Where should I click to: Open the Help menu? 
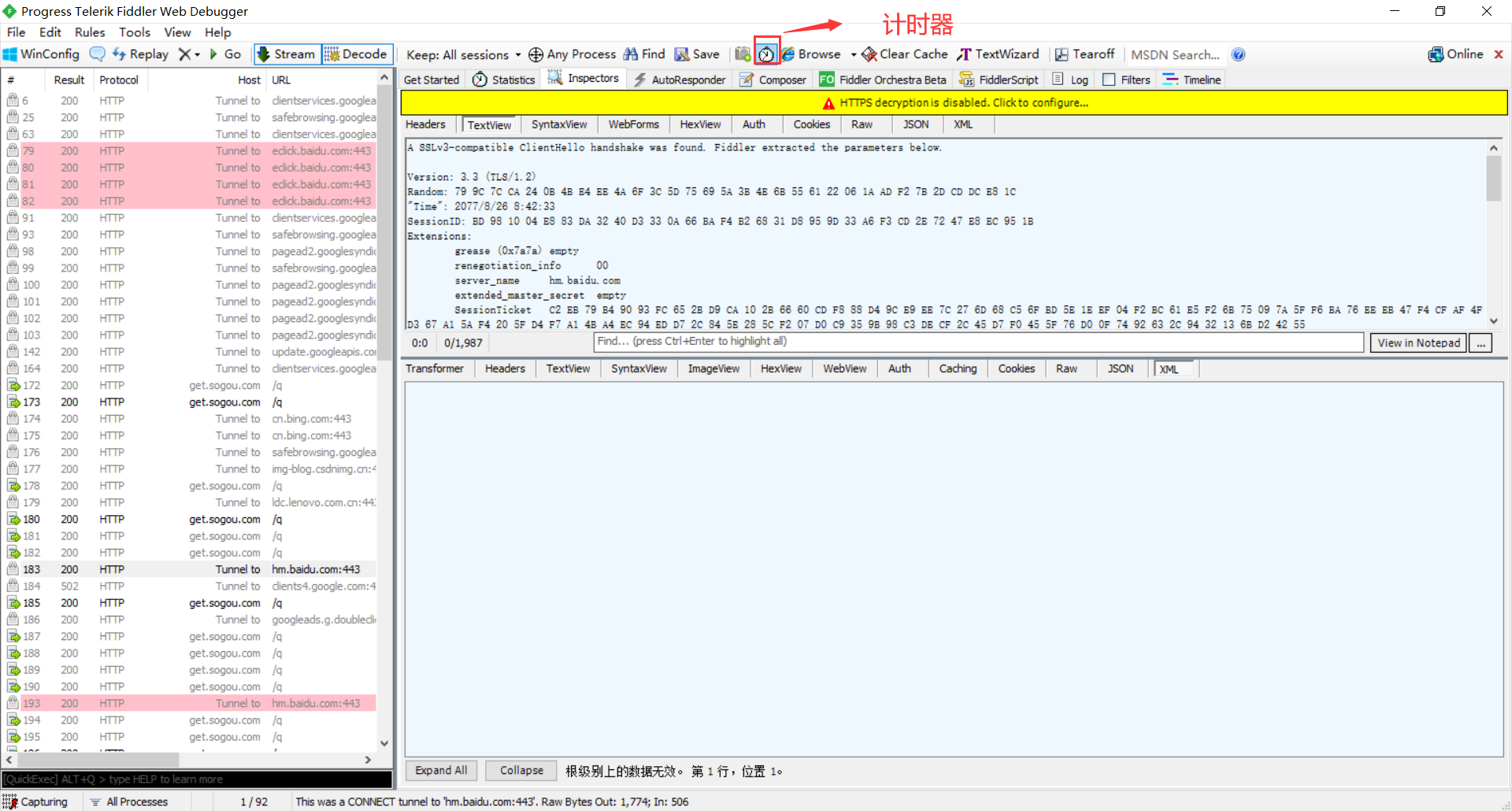pyautogui.click(x=218, y=32)
